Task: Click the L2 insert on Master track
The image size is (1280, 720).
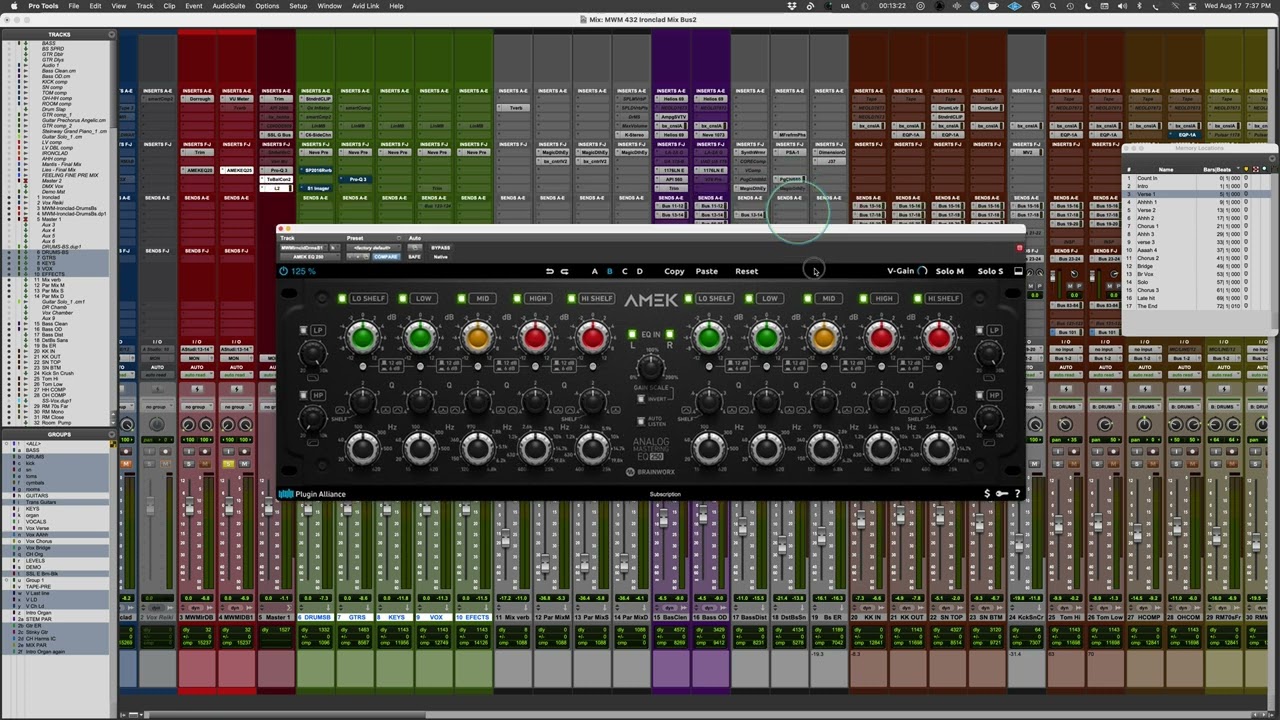Action: point(276,188)
